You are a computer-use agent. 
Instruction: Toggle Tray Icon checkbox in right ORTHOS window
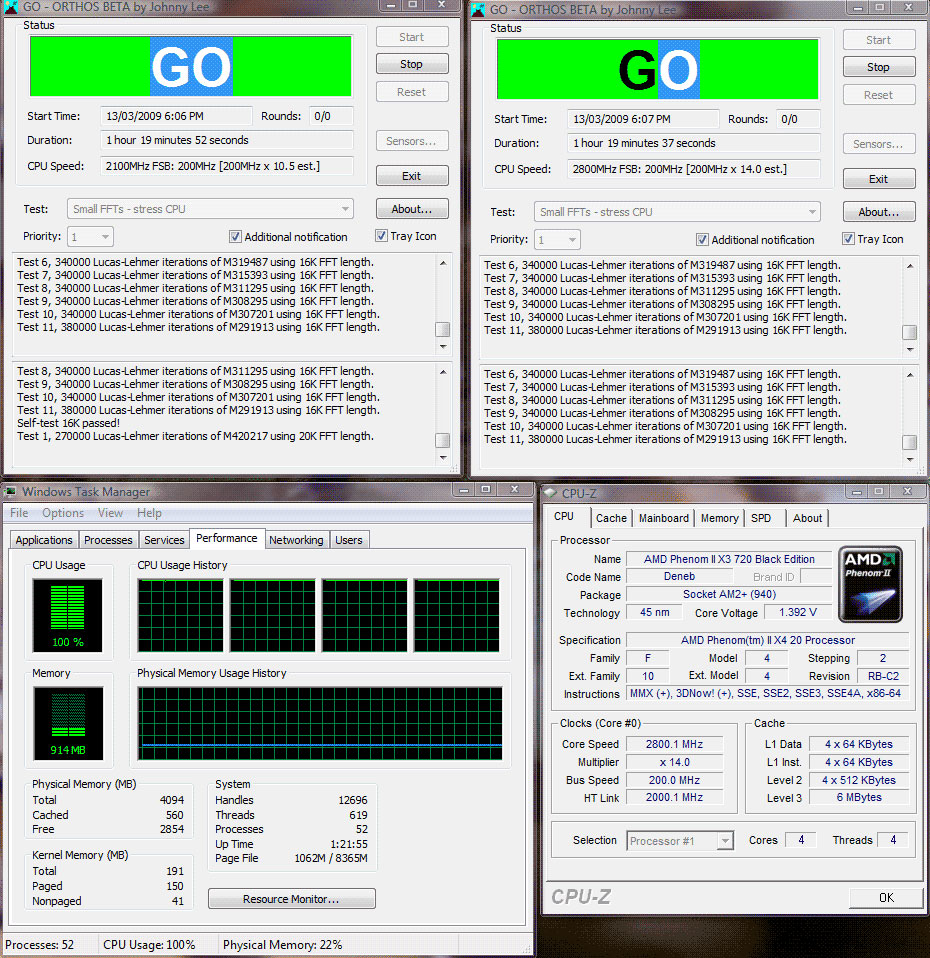tap(849, 239)
